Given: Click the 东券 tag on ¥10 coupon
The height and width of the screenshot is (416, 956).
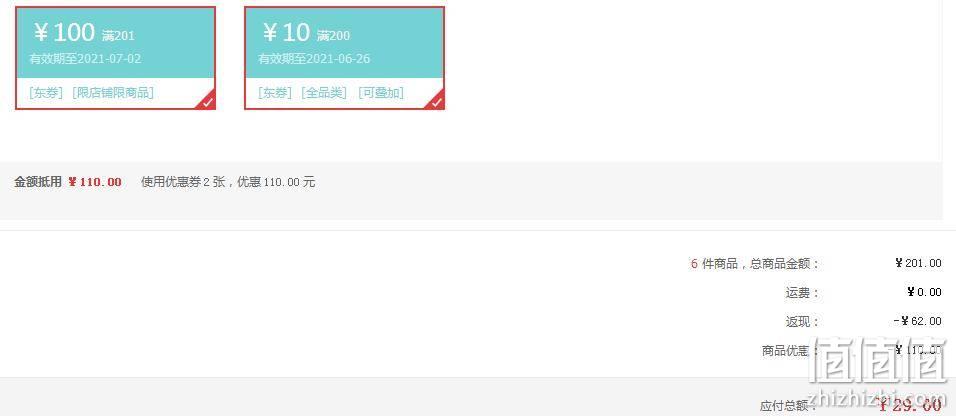Looking at the screenshot, I should tap(275, 93).
